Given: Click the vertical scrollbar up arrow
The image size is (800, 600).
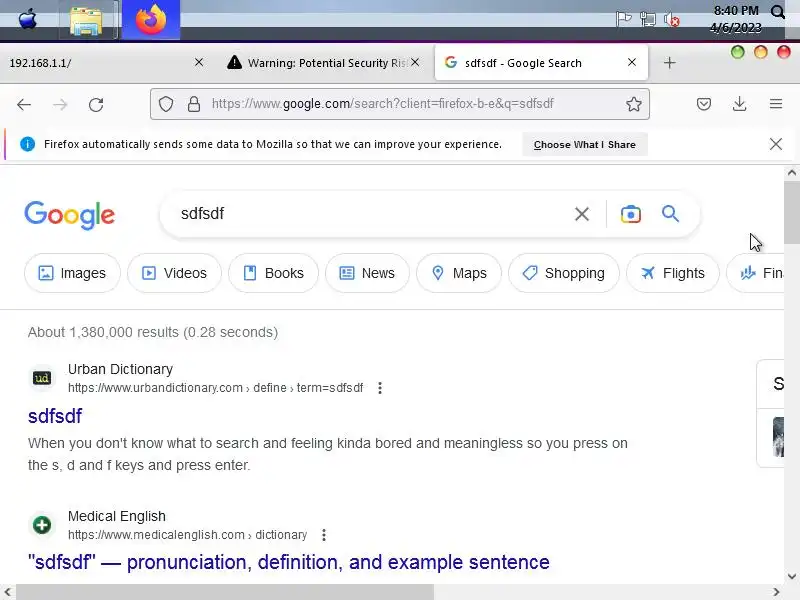Looking at the screenshot, I should tap(792, 173).
